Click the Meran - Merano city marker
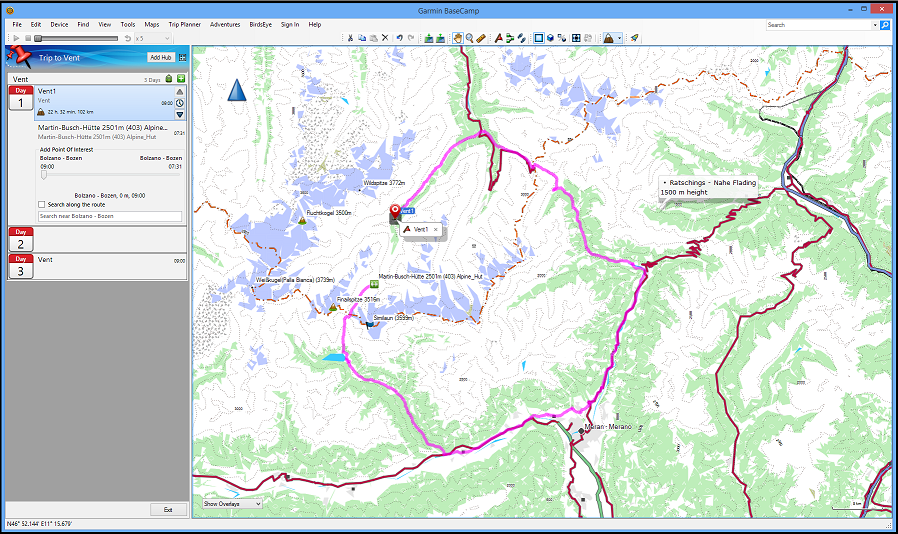 [581, 430]
